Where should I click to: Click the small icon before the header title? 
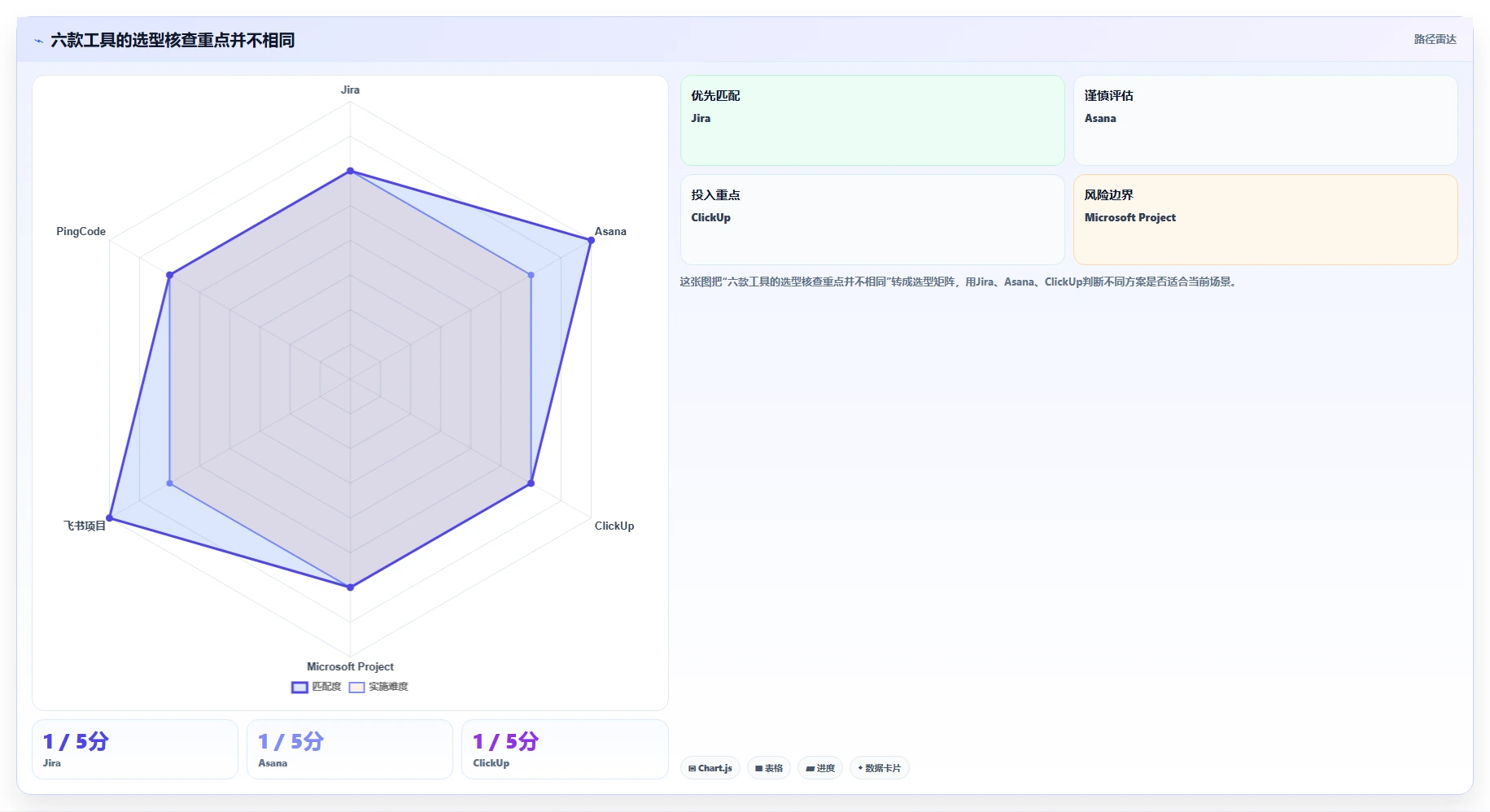[x=38, y=41]
